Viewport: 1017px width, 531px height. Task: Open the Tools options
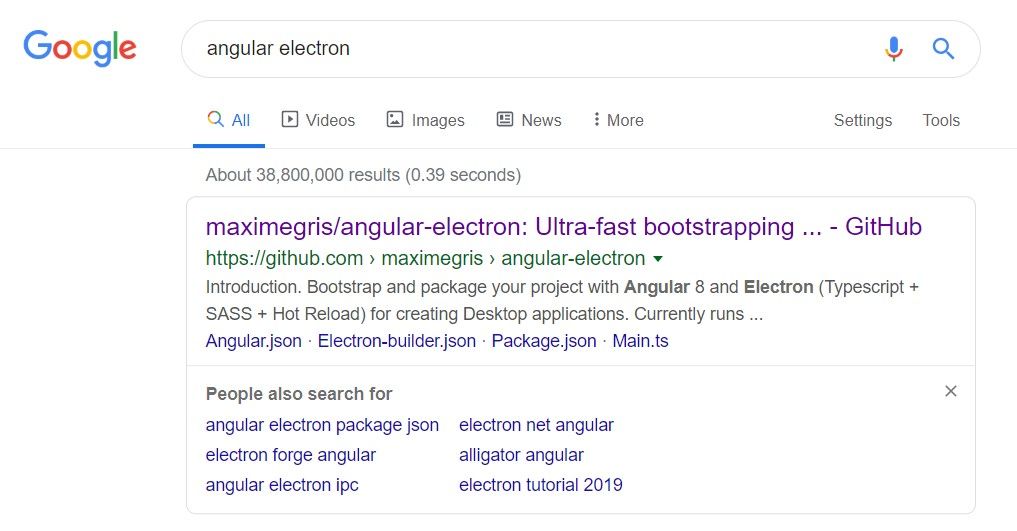(941, 120)
